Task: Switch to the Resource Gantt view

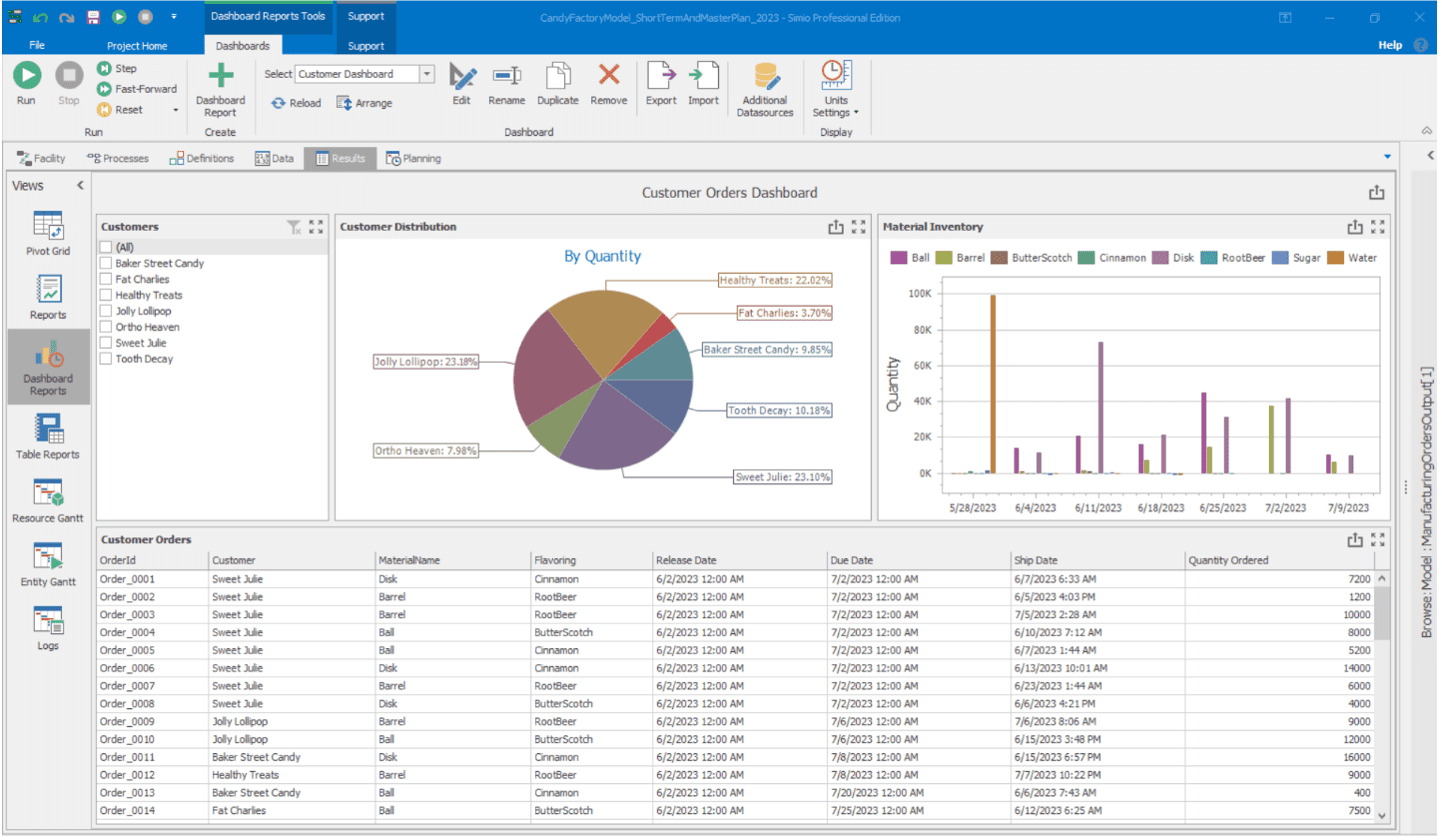Action: point(47,497)
